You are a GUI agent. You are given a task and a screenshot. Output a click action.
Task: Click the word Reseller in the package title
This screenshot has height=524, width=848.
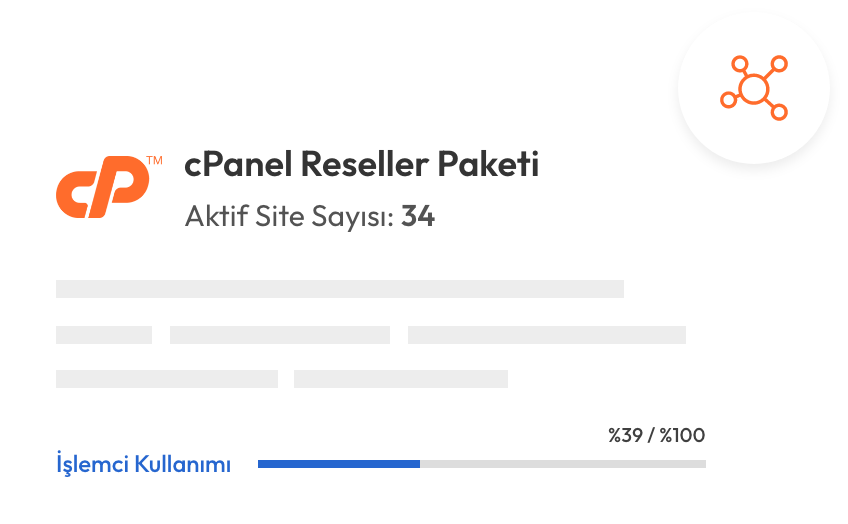365,164
